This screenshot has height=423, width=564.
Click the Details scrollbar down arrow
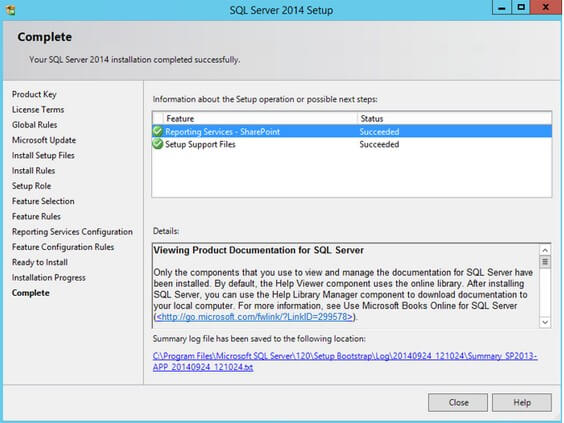(x=545, y=322)
